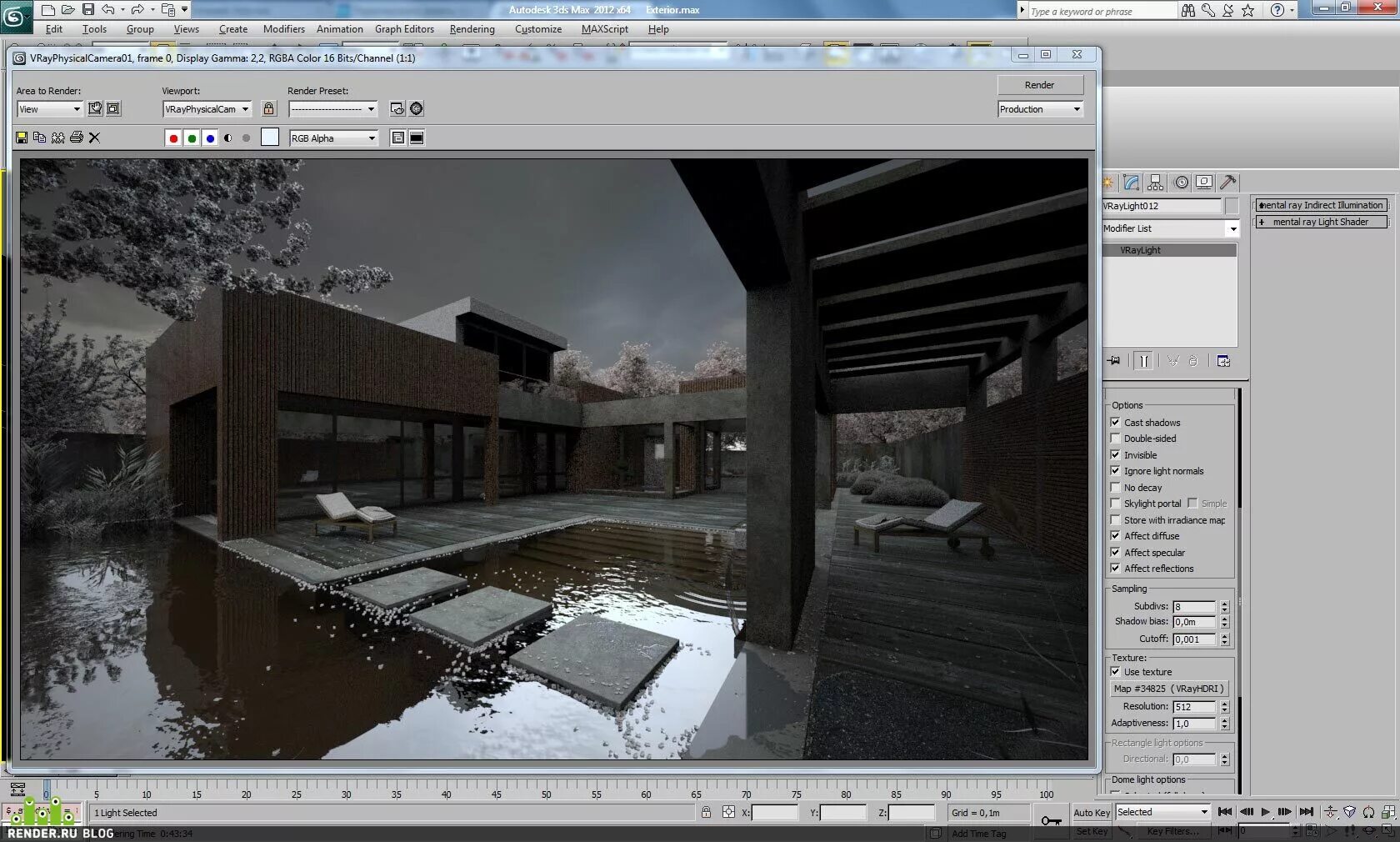Lock the viewport with padlock icon
This screenshot has height=842, width=1400.
[268, 108]
